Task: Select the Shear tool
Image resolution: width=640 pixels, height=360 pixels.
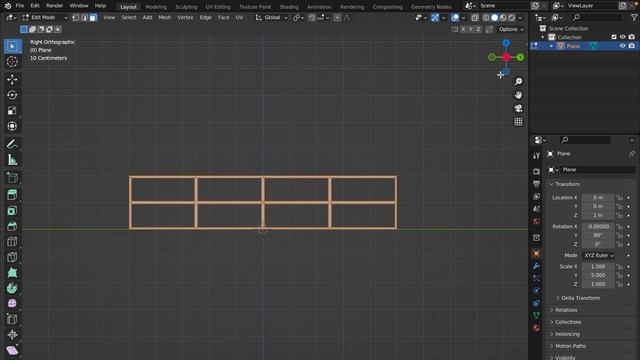Action: click(12, 350)
